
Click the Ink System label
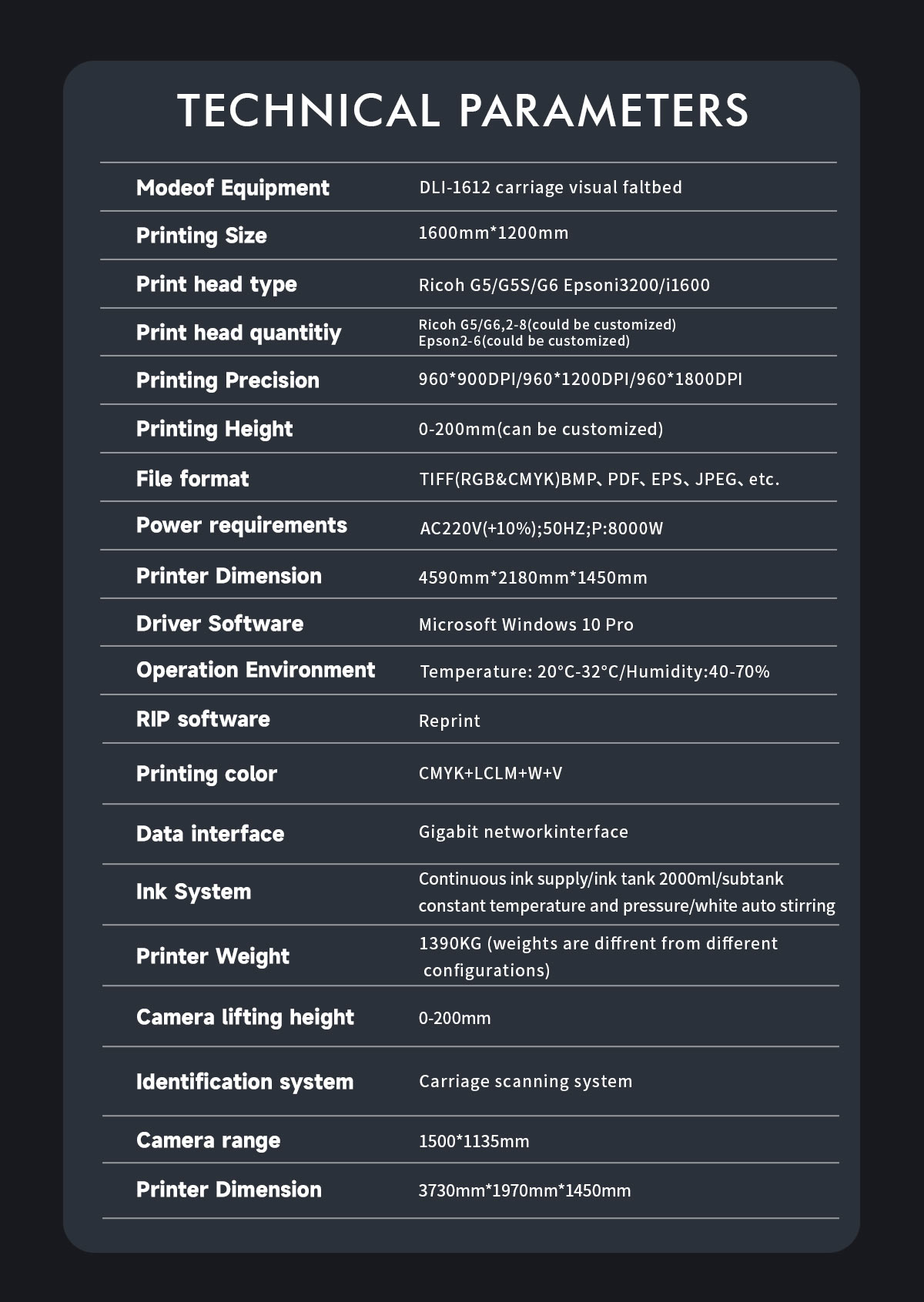[x=193, y=892]
